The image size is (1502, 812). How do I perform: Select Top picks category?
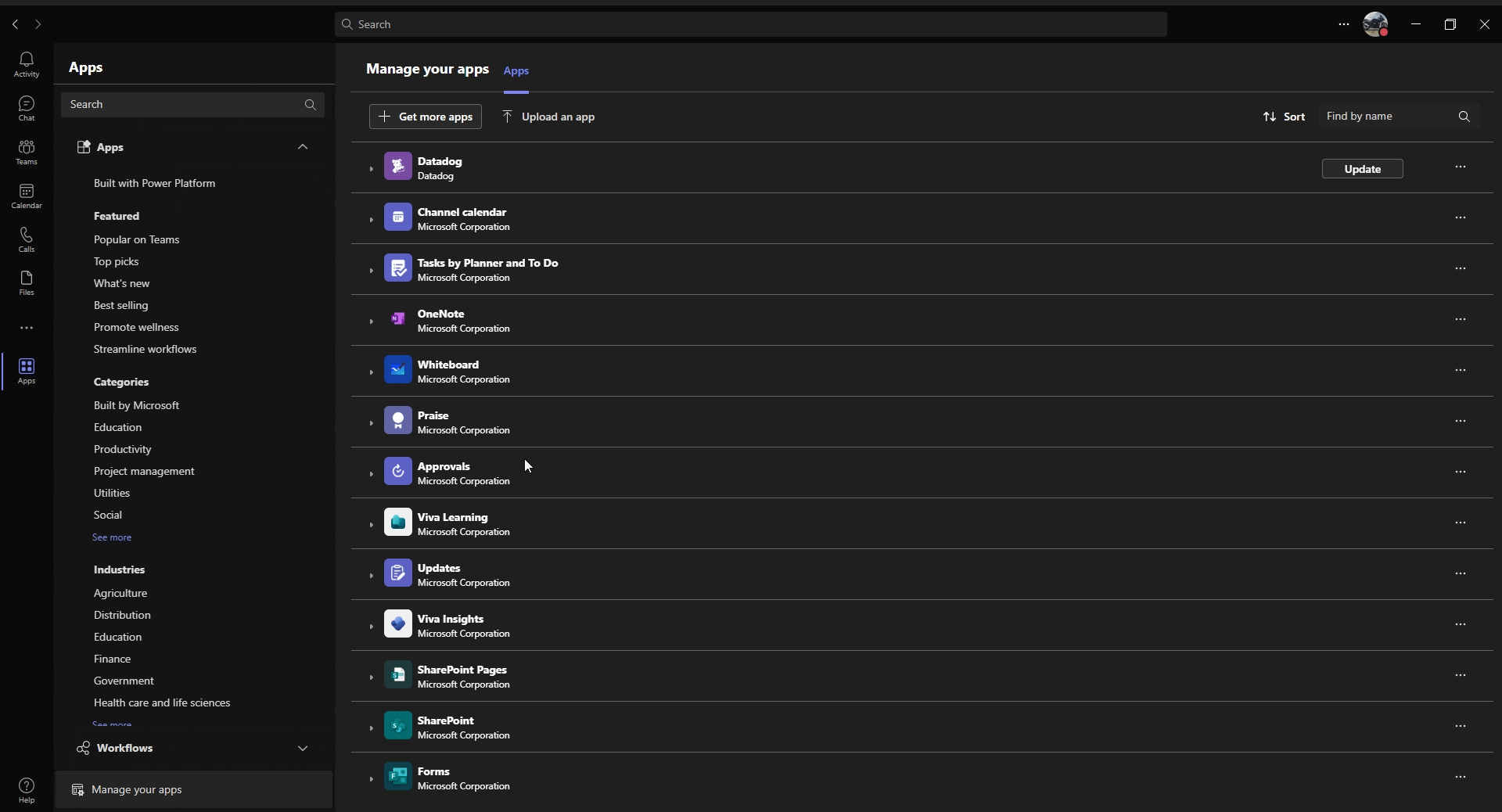tap(116, 261)
